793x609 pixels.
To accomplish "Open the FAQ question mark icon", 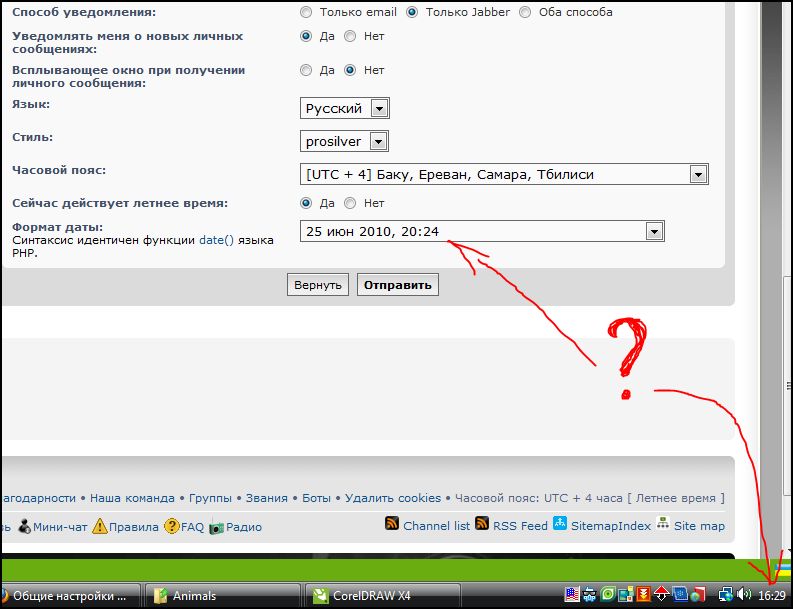I will [172, 526].
